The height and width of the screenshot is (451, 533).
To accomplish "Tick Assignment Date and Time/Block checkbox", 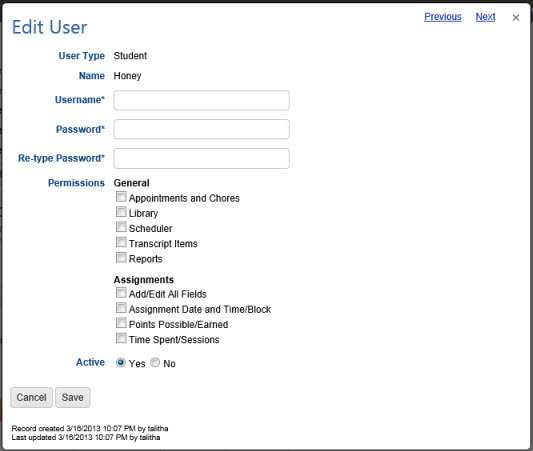I will click(x=121, y=308).
